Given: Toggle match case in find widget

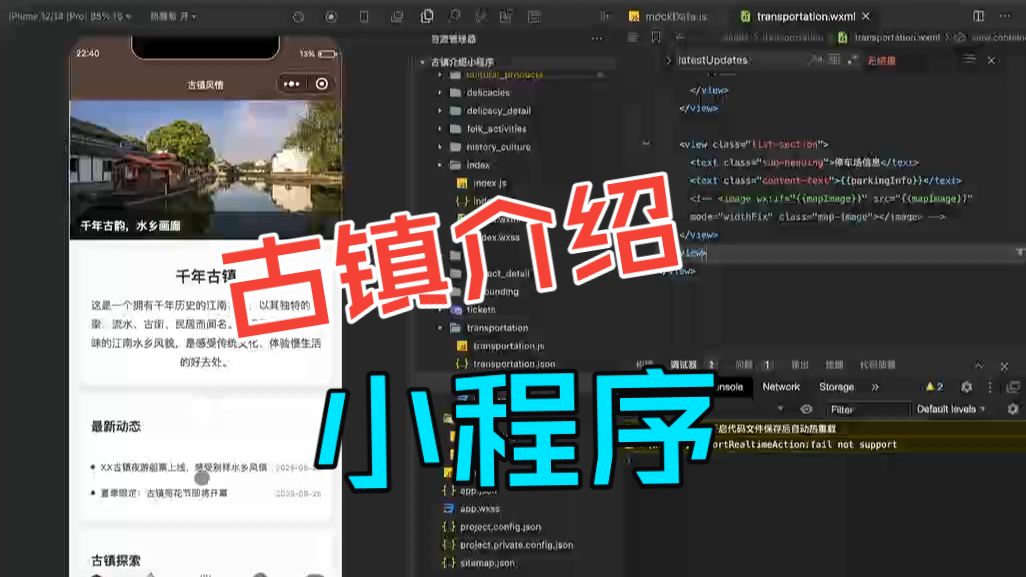Looking at the screenshot, I should pos(815,60).
